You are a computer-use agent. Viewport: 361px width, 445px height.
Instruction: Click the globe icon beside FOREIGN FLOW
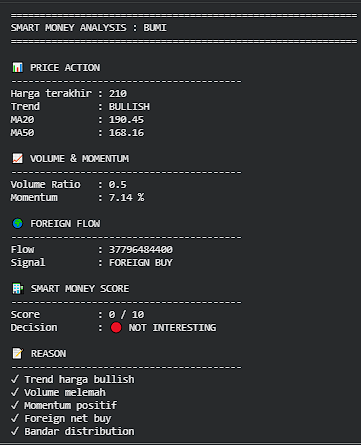pyautogui.click(x=17, y=223)
